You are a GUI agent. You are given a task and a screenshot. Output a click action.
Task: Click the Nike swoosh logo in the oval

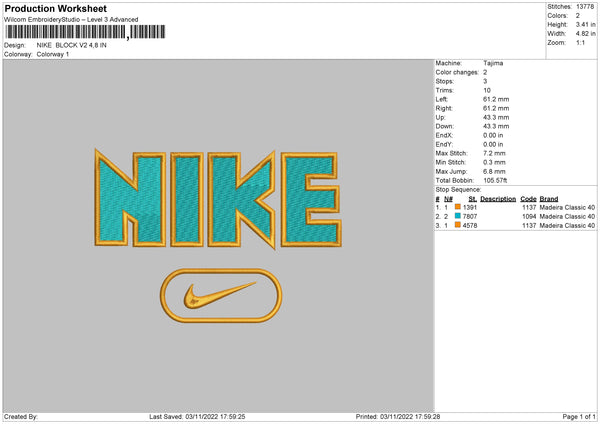pyautogui.click(x=214, y=296)
